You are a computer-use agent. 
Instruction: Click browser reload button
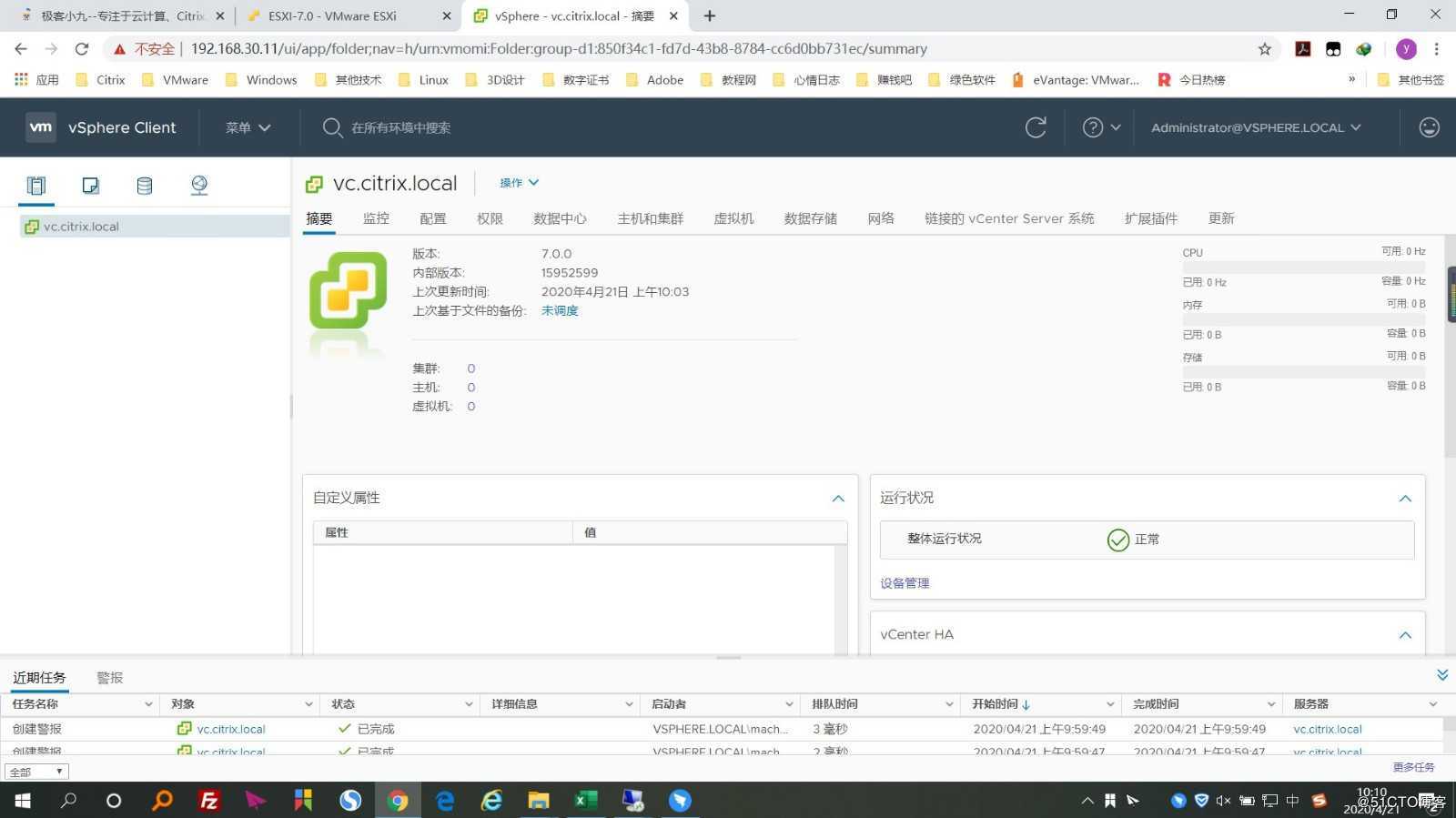tap(82, 49)
